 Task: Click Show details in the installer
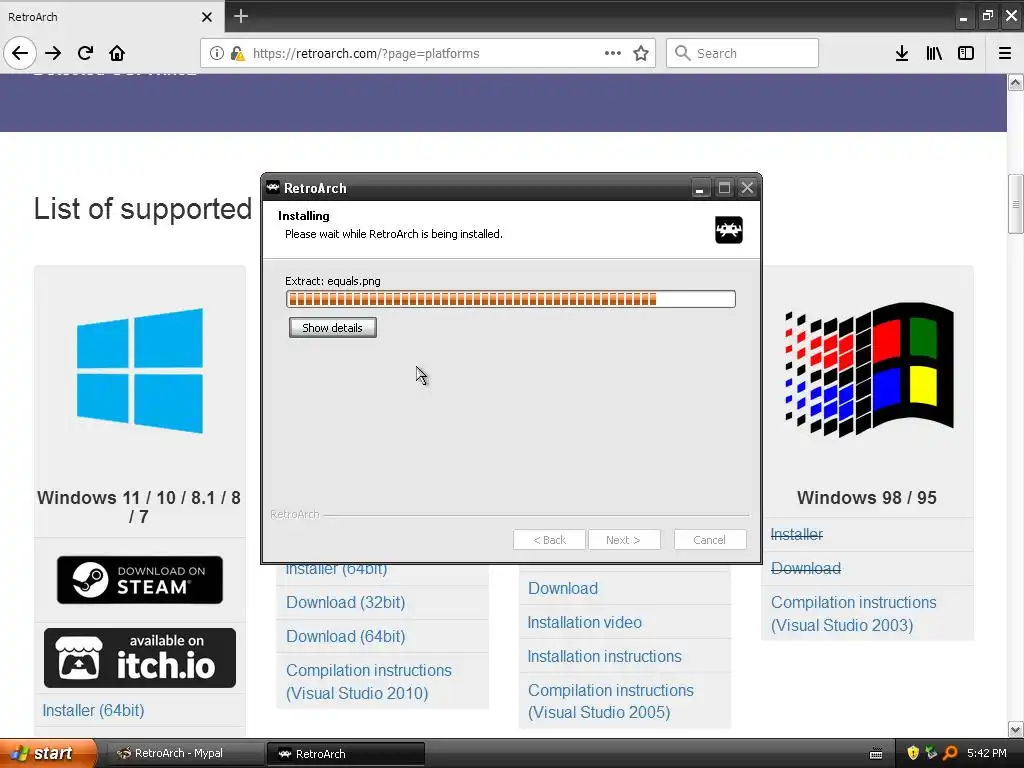click(x=332, y=328)
